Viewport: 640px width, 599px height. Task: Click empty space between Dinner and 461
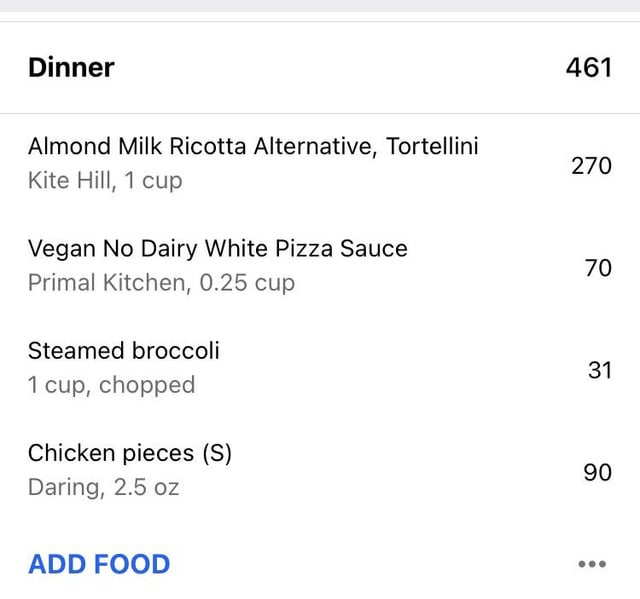point(340,68)
